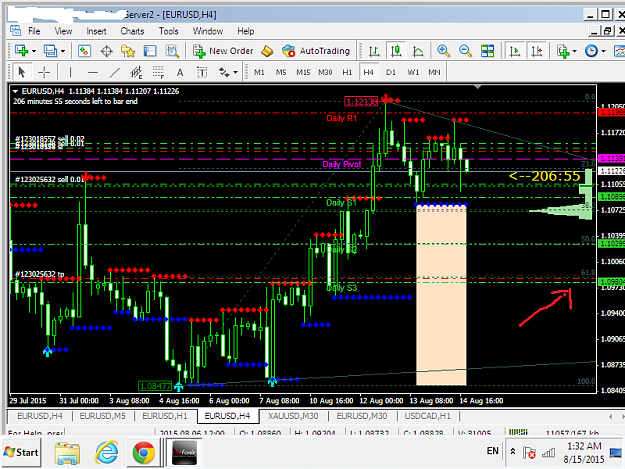Image resolution: width=625 pixels, height=469 pixels.
Task: Click the chart shift triangle marker atop chart
Action: point(478,87)
